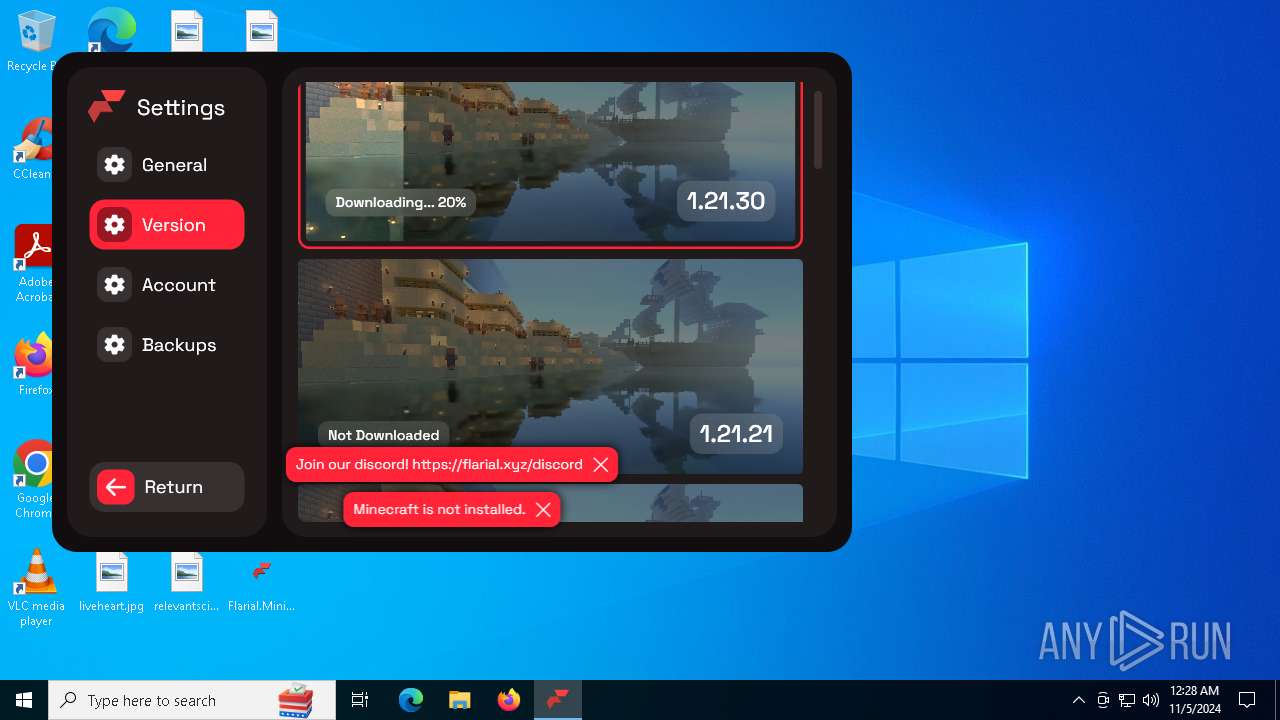Dismiss the Join our discord notification
The height and width of the screenshot is (720, 1280).
(600, 465)
